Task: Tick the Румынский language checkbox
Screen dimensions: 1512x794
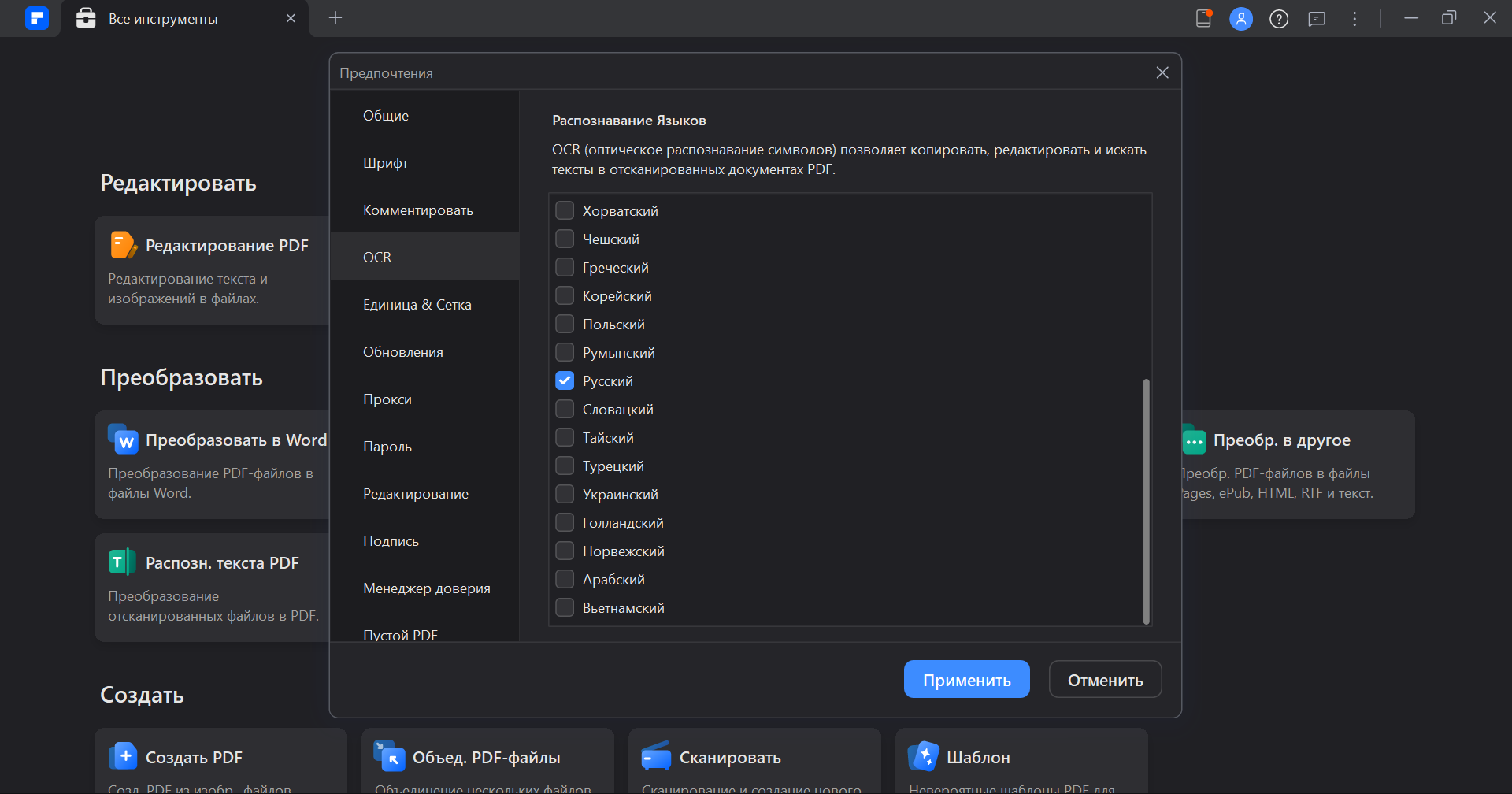Action: tap(565, 352)
